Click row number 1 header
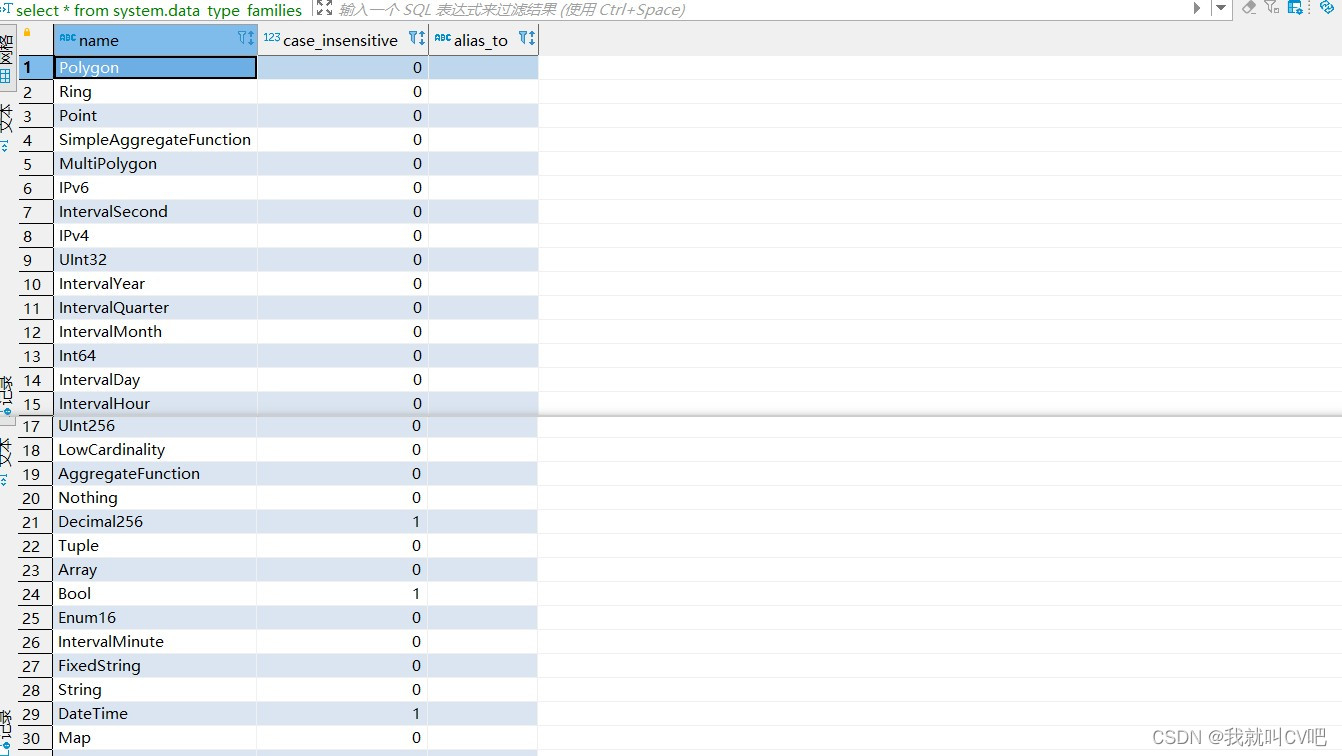Image resolution: width=1342 pixels, height=756 pixels. (36, 68)
